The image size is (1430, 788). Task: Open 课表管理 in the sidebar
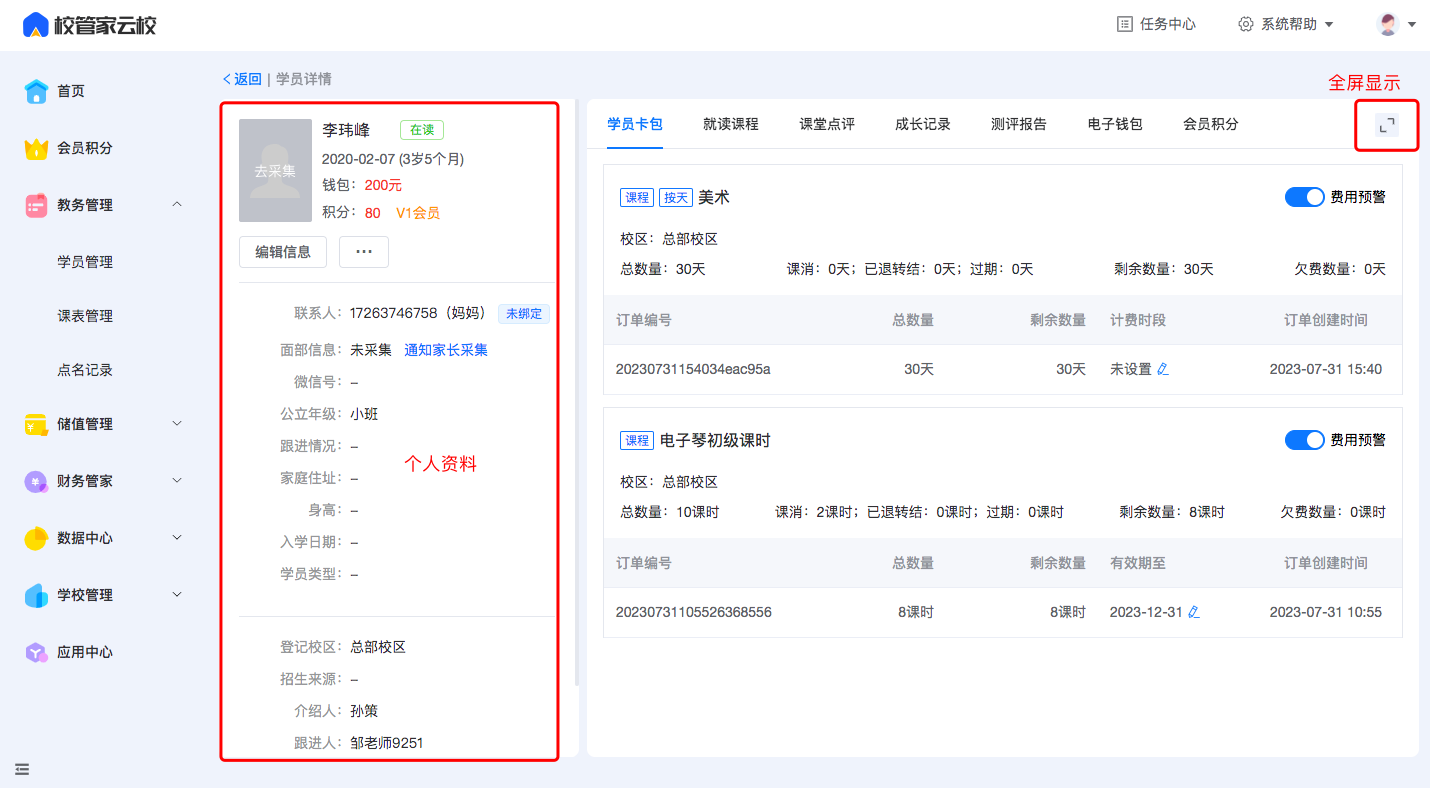coord(85,316)
